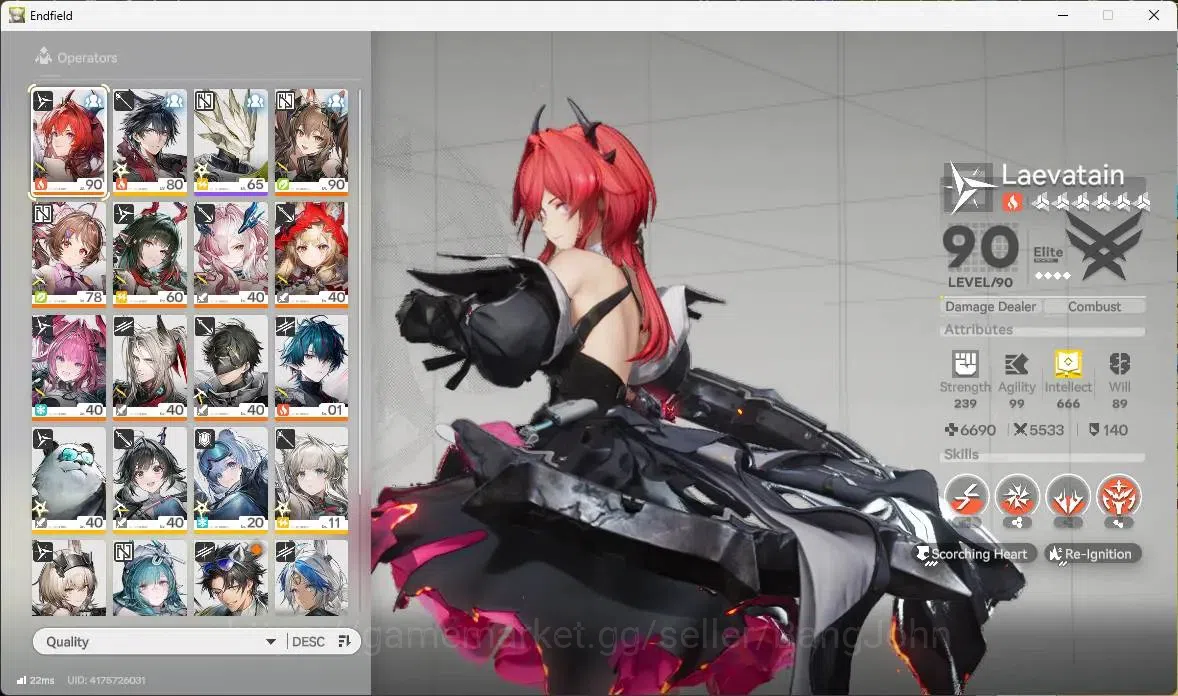Open the Damage Dealer role tag
1178x696 pixels.
tap(990, 306)
